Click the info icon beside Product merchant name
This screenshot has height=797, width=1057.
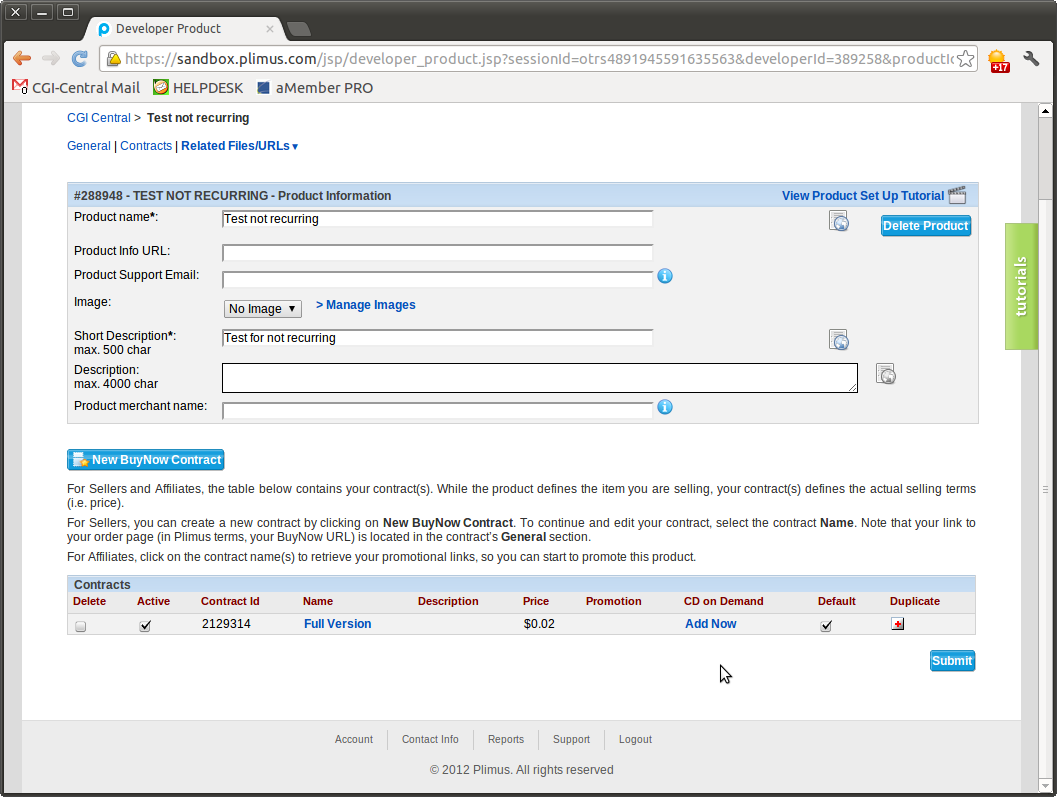coord(665,407)
